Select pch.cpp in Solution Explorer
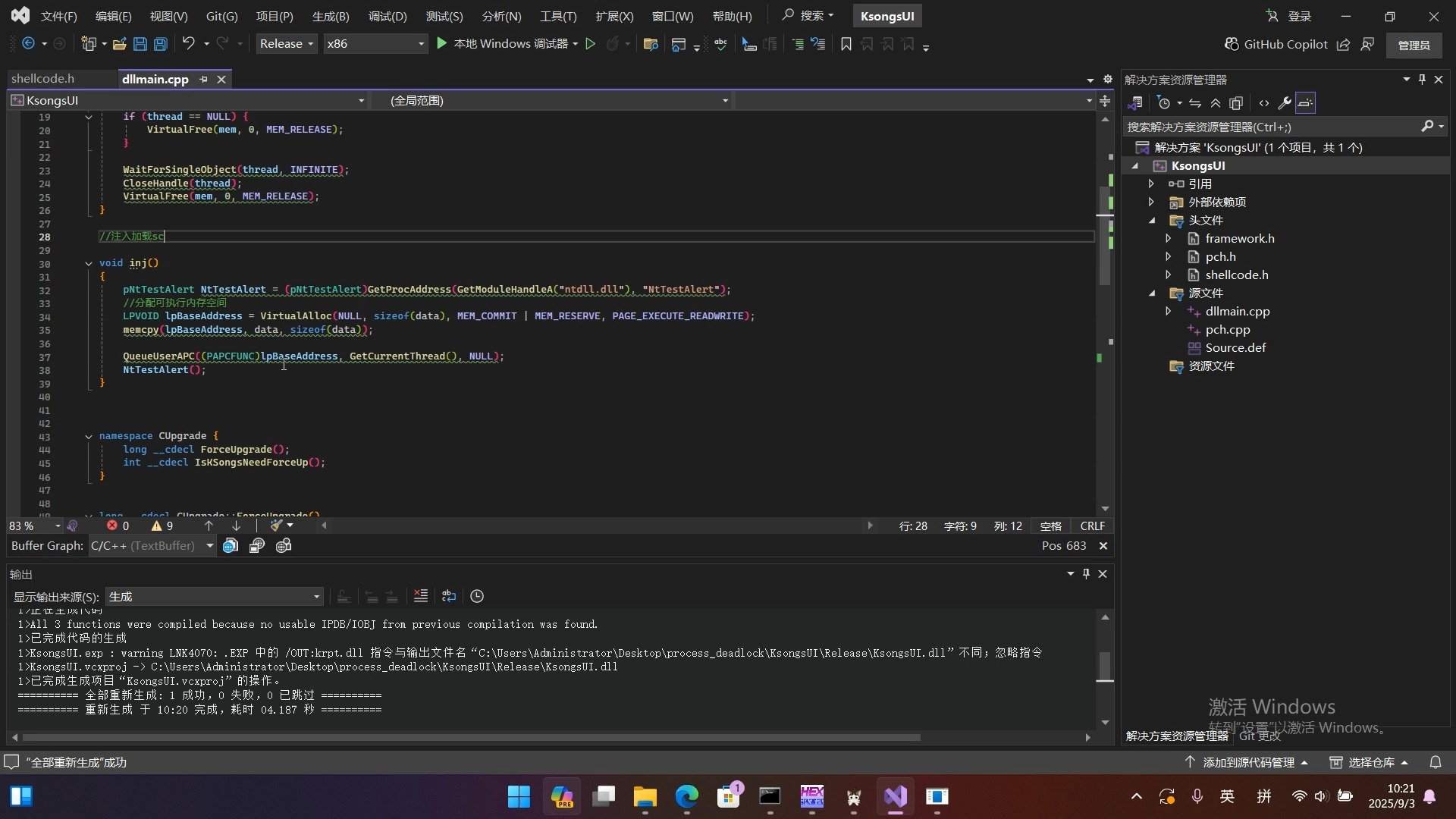 [x=1227, y=329]
